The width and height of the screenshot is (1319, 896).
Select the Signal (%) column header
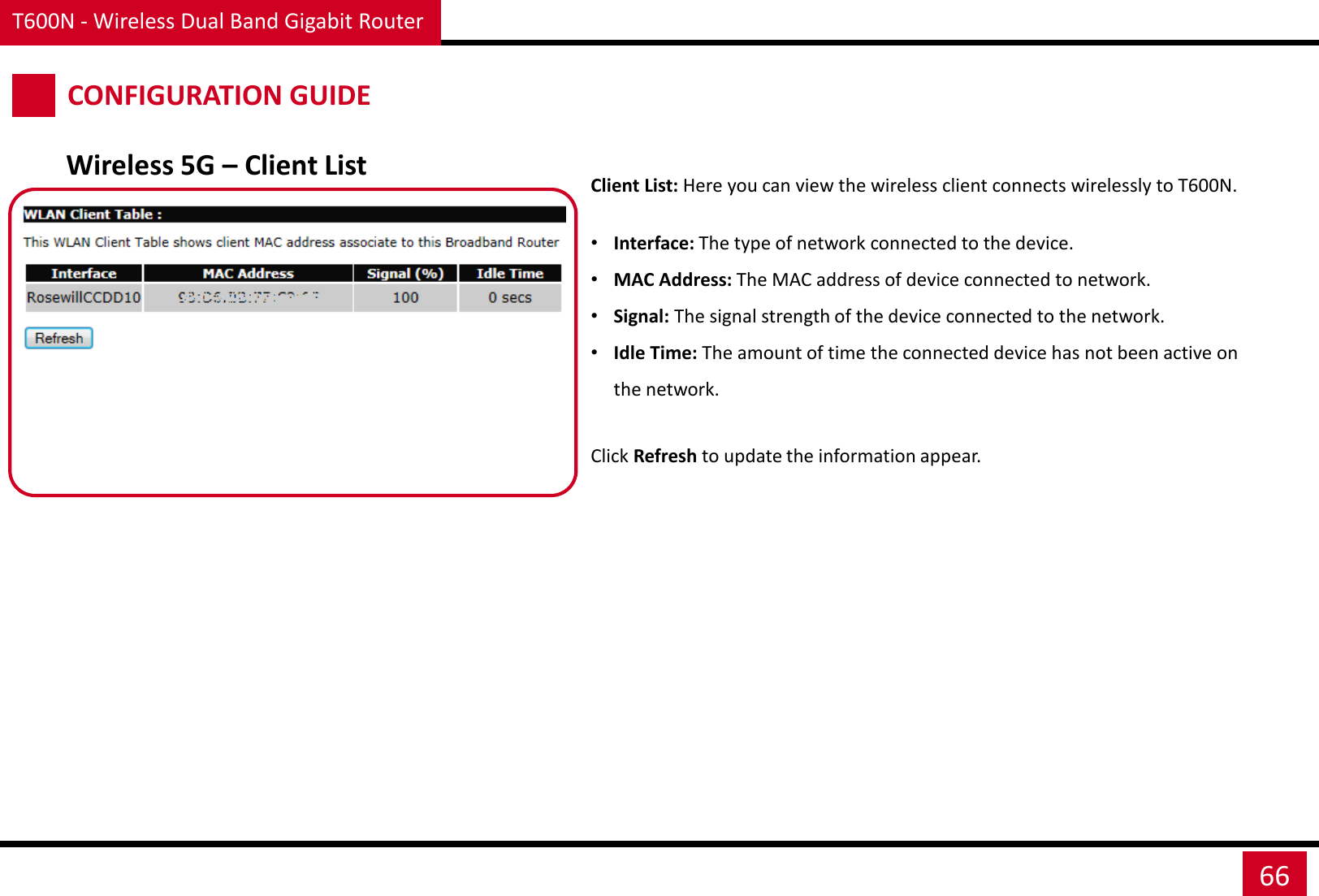(405, 273)
